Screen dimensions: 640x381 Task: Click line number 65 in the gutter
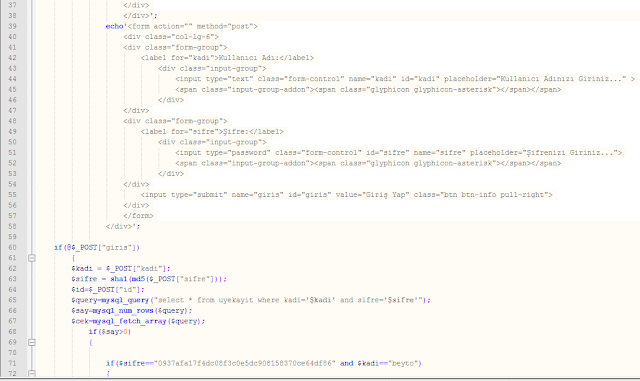click(x=12, y=300)
